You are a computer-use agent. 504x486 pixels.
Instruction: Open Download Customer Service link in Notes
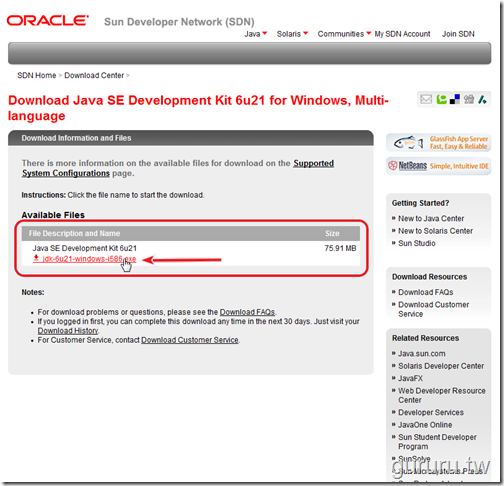[190, 340]
